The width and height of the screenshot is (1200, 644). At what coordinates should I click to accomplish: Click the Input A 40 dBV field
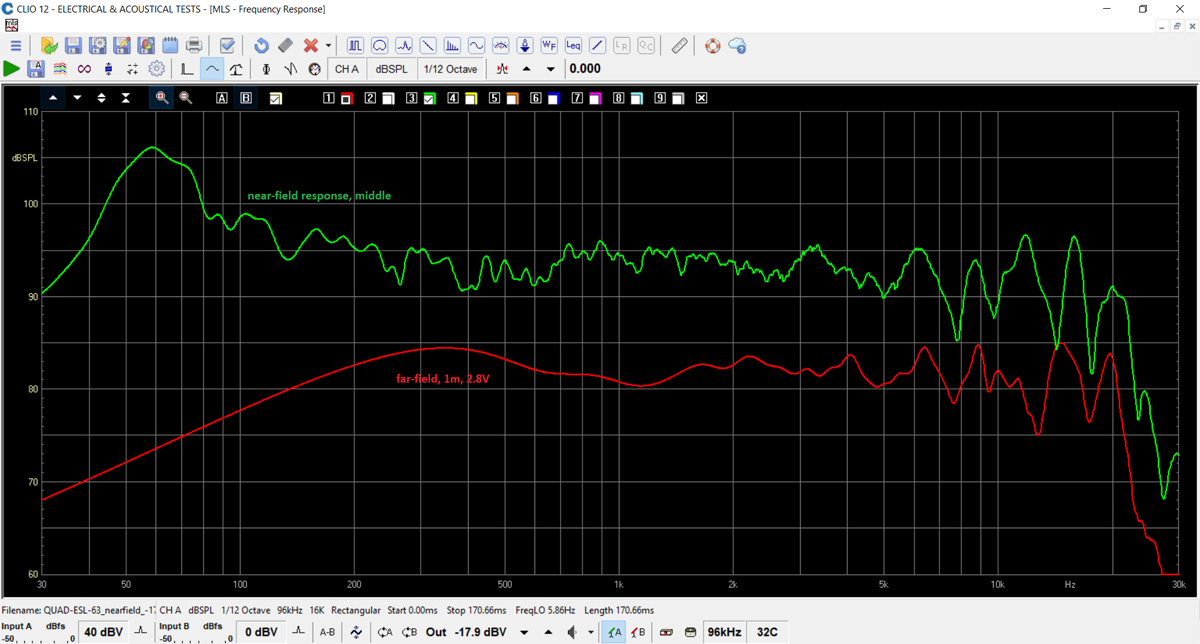point(103,632)
